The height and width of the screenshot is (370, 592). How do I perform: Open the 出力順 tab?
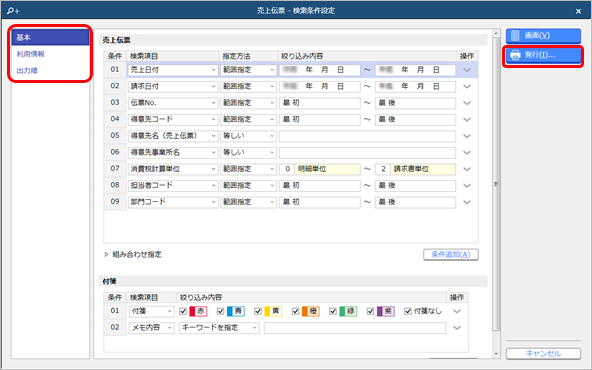(27, 71)
